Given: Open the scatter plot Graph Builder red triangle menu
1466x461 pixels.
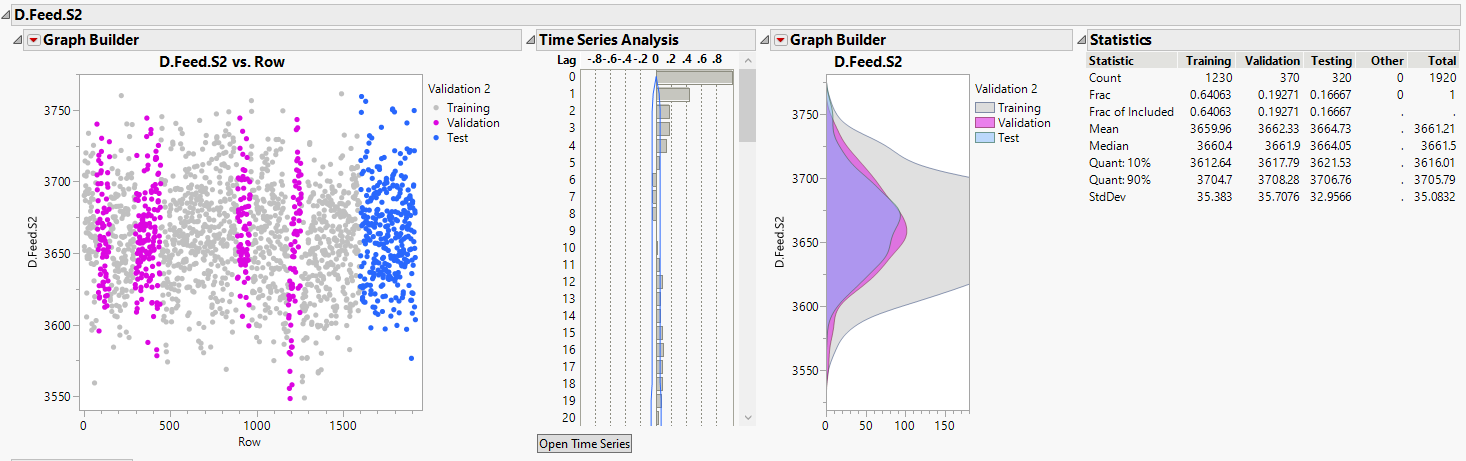Looking at the screenshot, I should click(x=33, y=40).
